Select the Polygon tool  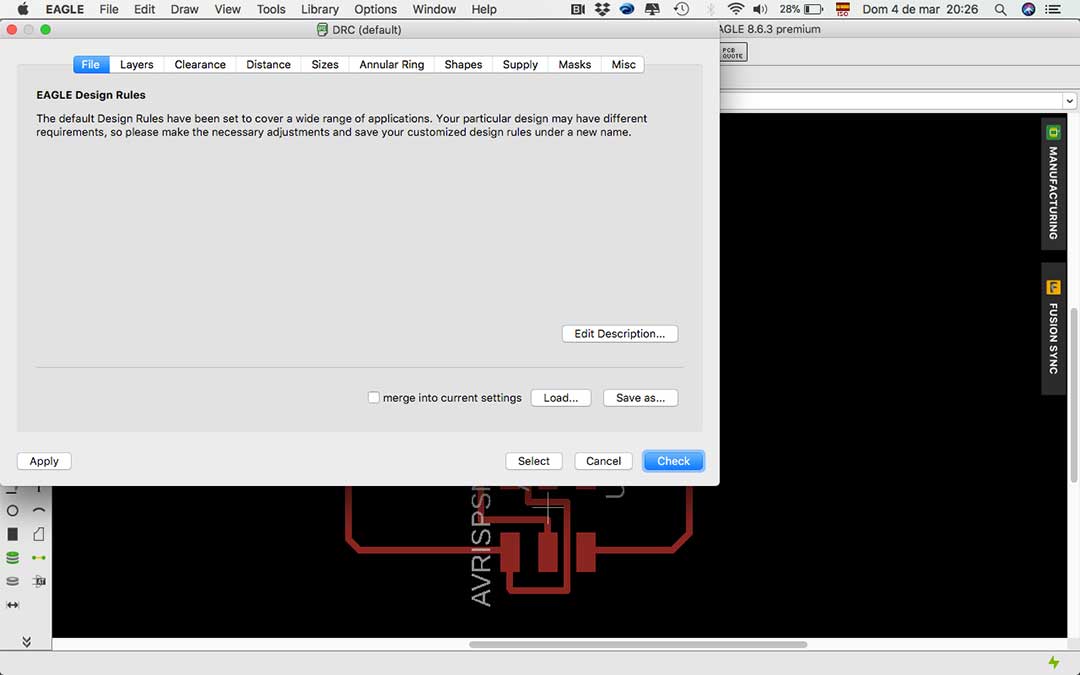39,534
